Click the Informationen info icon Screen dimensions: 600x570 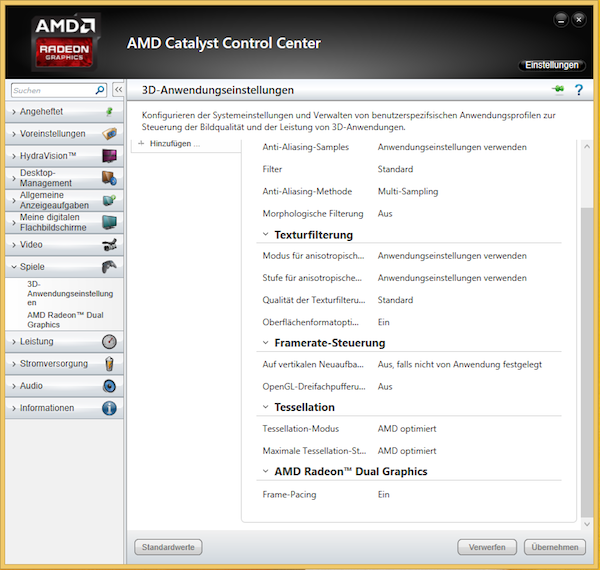point(109,408)
